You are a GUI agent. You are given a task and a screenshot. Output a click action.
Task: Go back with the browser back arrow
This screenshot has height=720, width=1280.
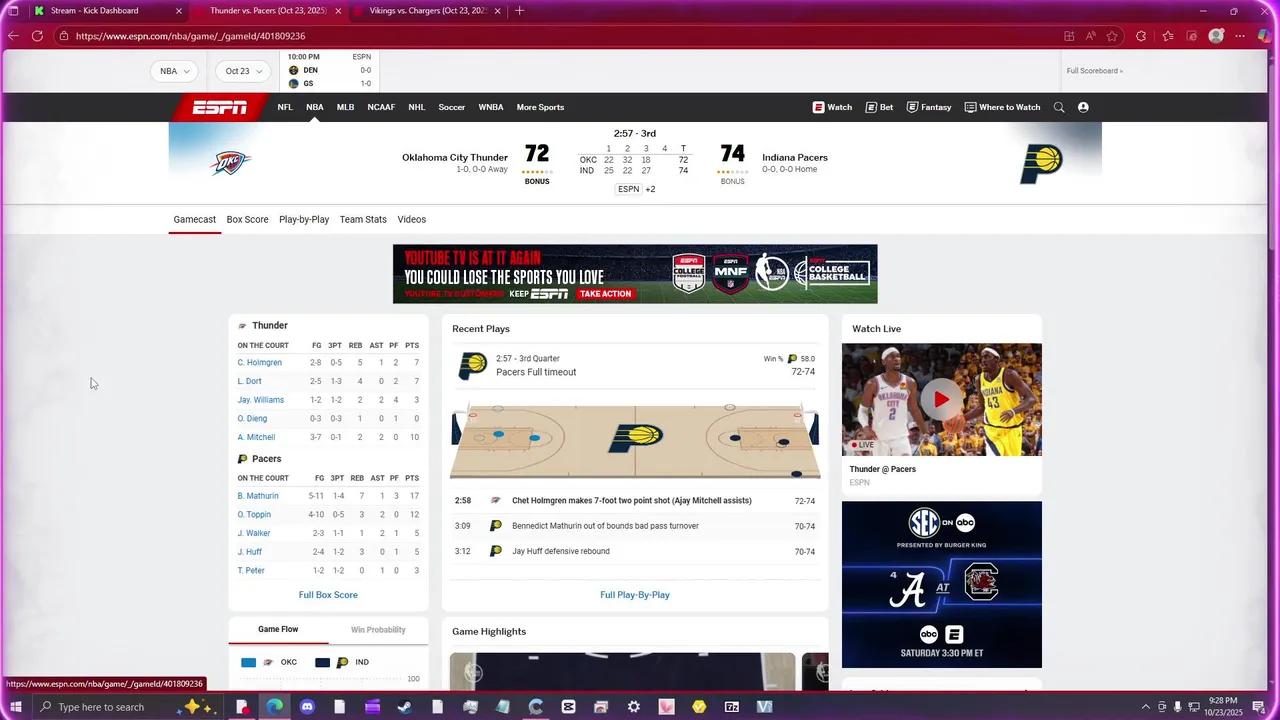point(13,36)
